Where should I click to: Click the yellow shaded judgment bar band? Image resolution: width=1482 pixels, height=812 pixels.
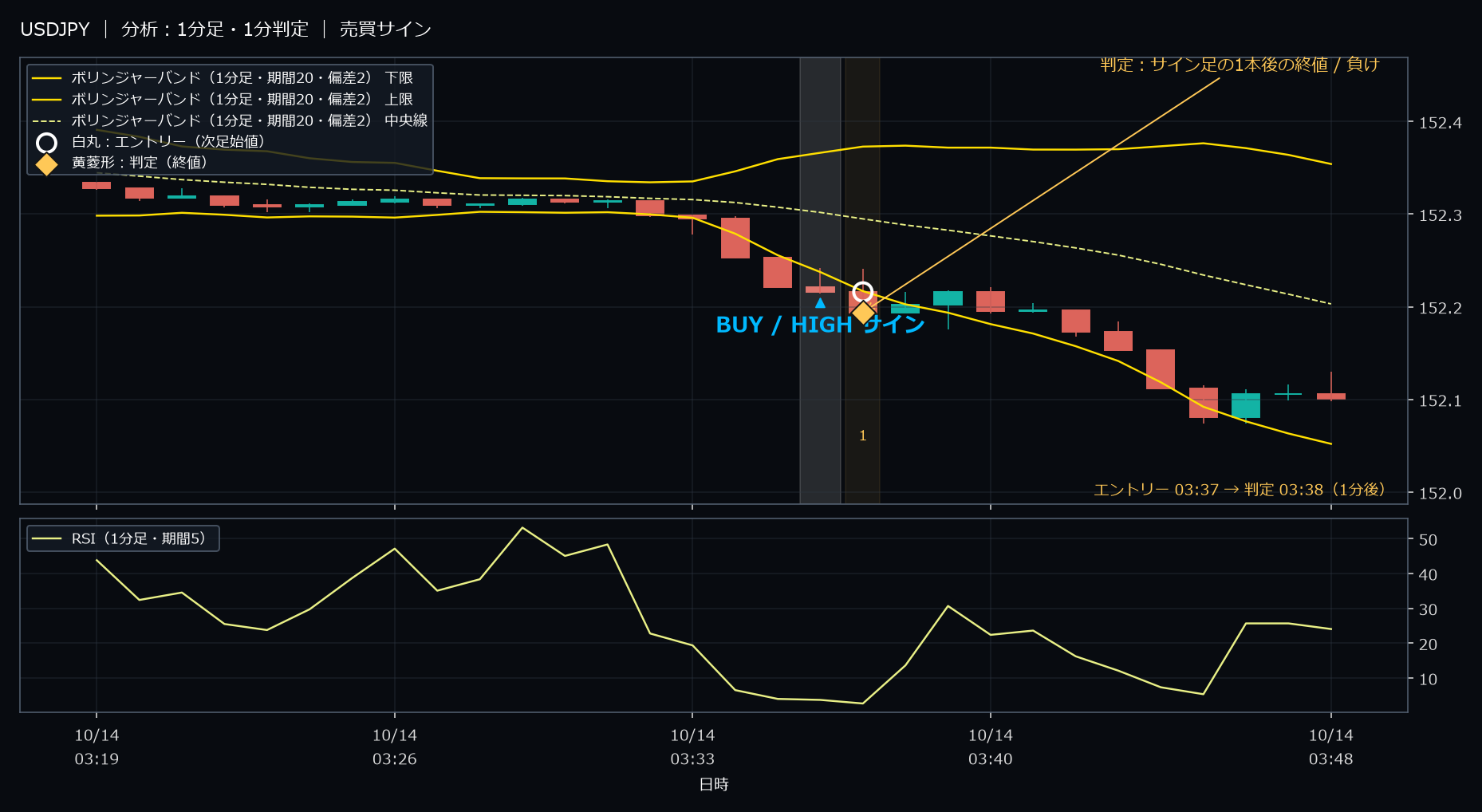pyautogui.click(x=862, y=281)
